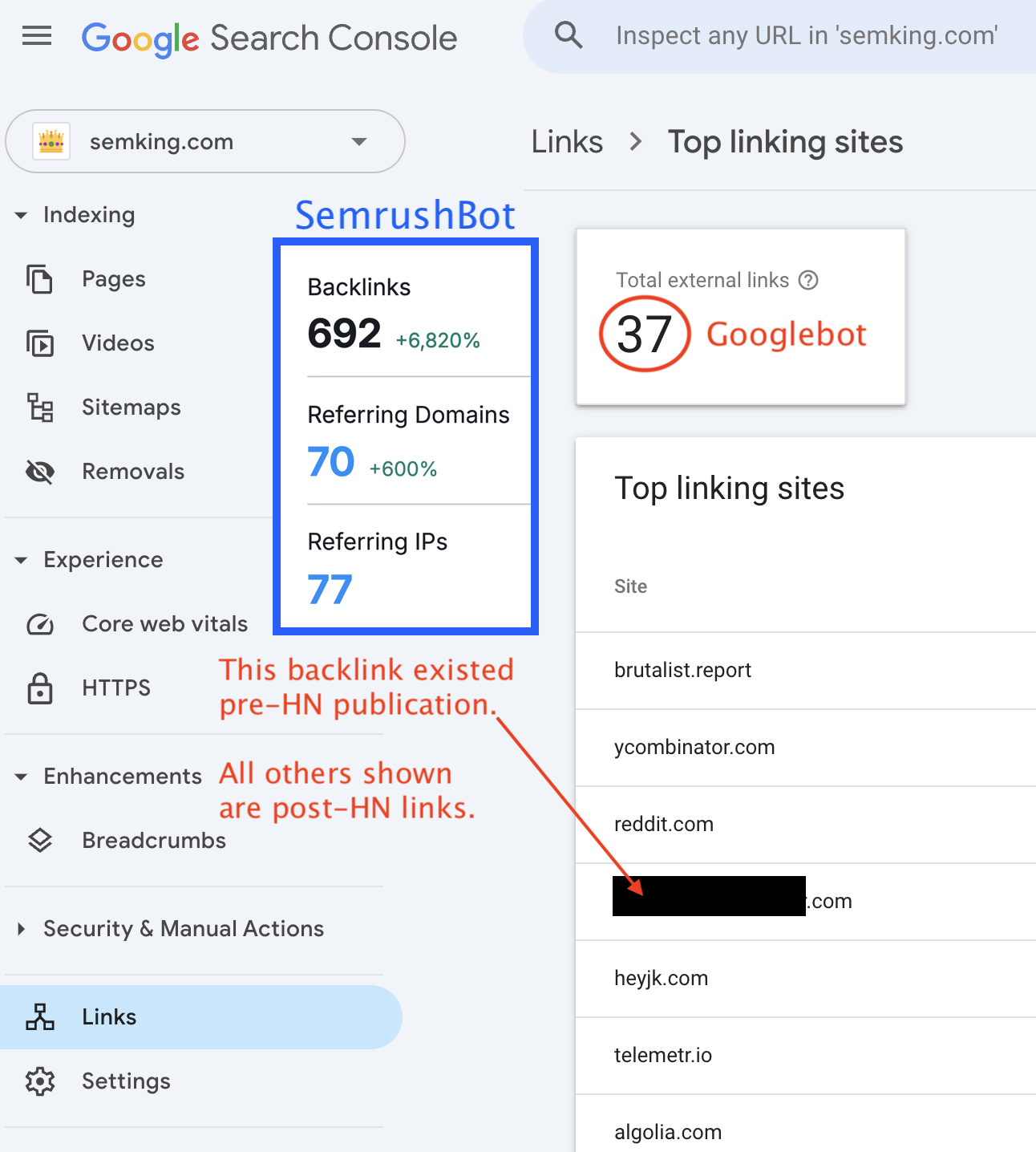The height and width of the screenshot is (1152, 1036).
Task: Click the Pages icon
Action: point(40,279)
